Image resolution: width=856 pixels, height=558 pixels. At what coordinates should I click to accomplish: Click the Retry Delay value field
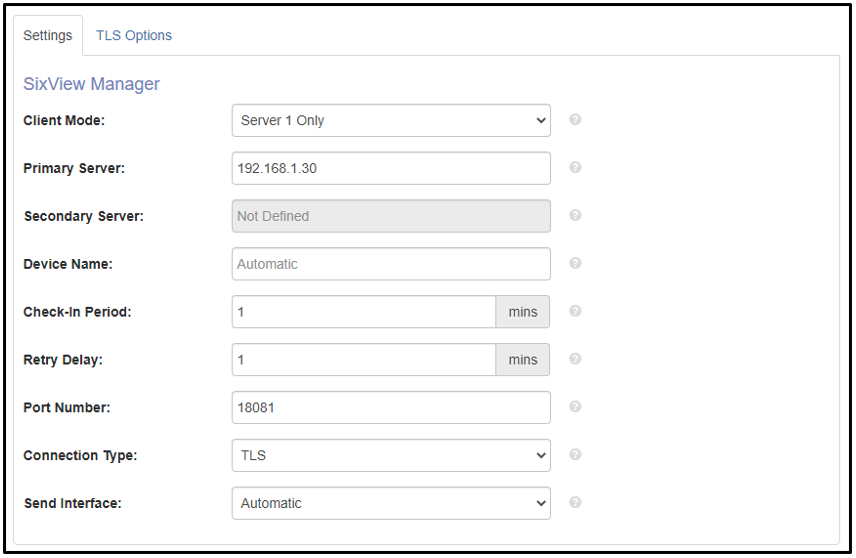pyautogui.click(x=364, y=360)
